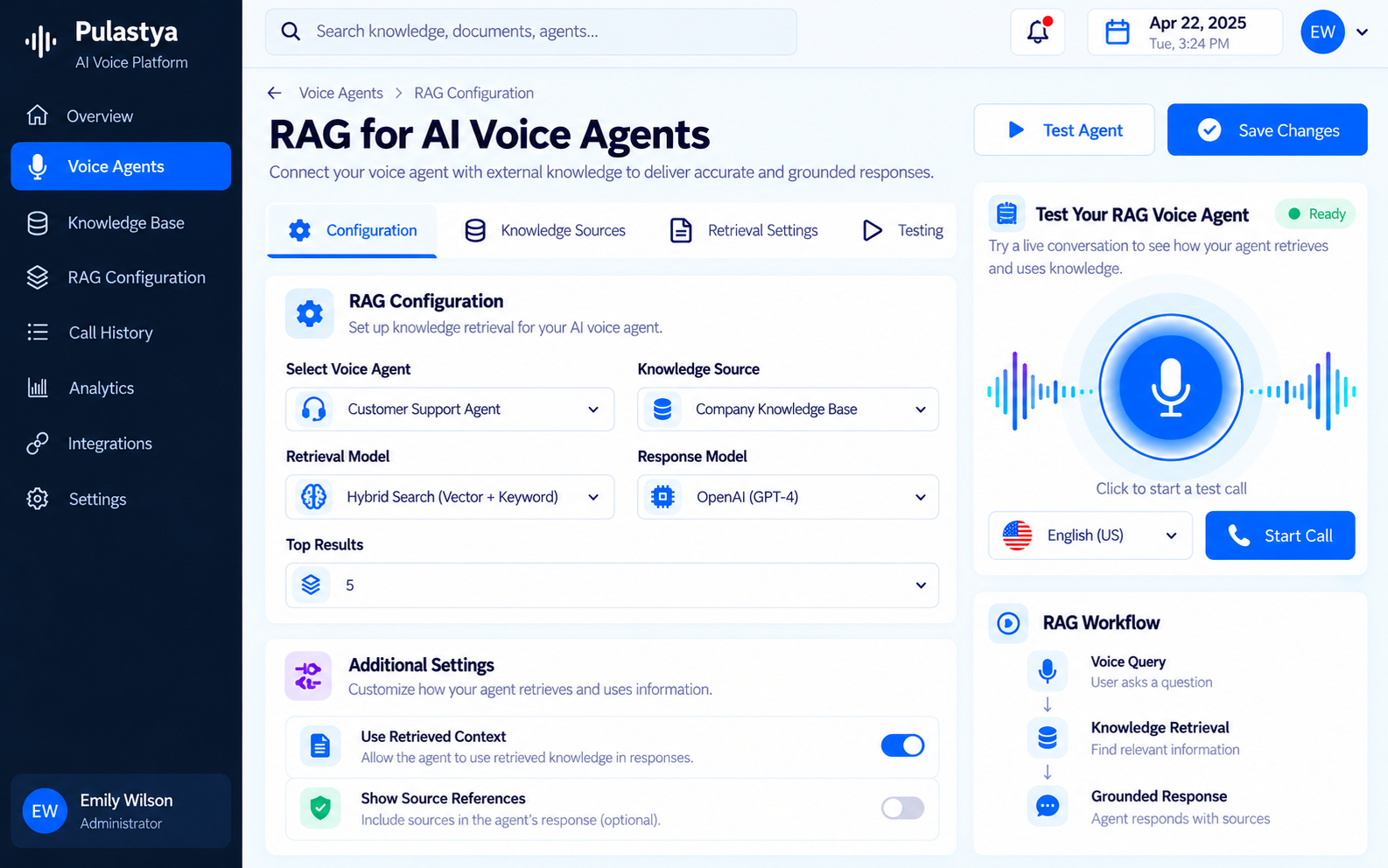Open the Knowledge Source dropdown
This screenshot has width=1388, height=868.
[788, 409]
